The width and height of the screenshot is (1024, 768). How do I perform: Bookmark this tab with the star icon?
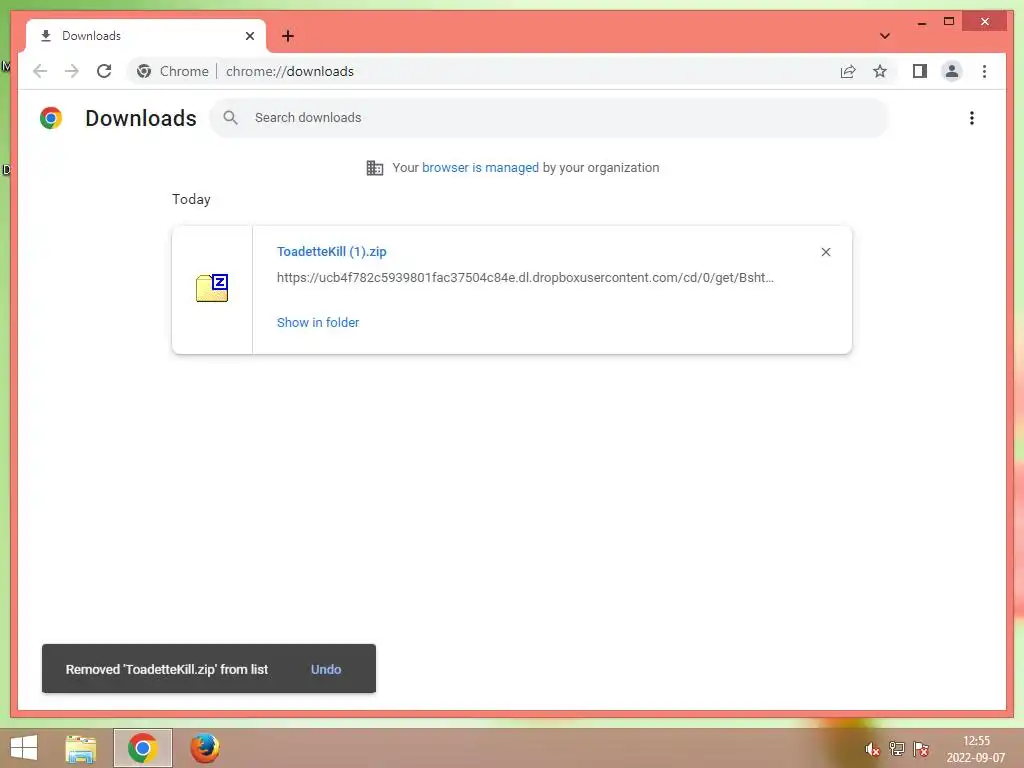(x=880, y=71)
